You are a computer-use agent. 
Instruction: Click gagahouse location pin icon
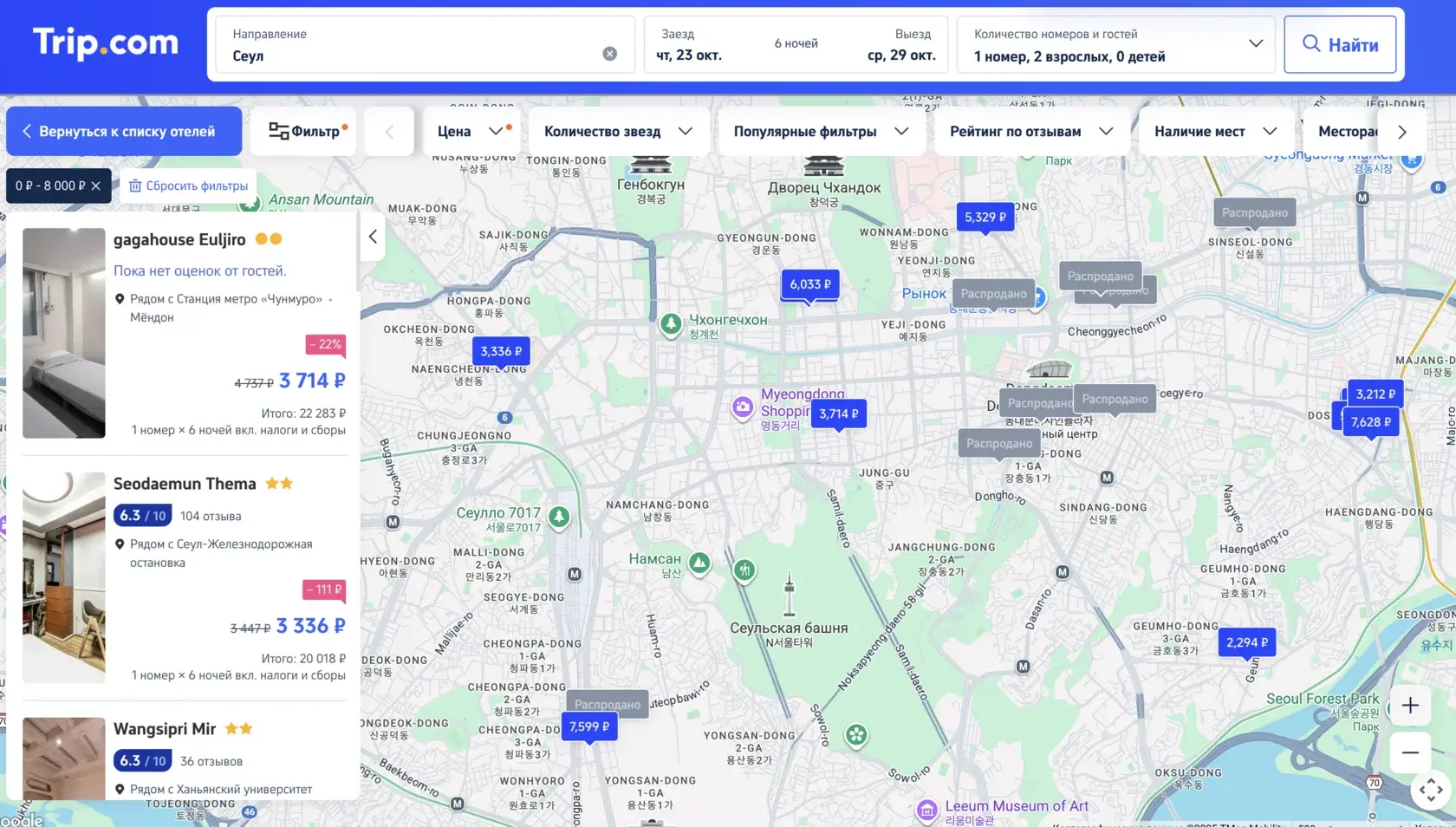pos(120,299)
